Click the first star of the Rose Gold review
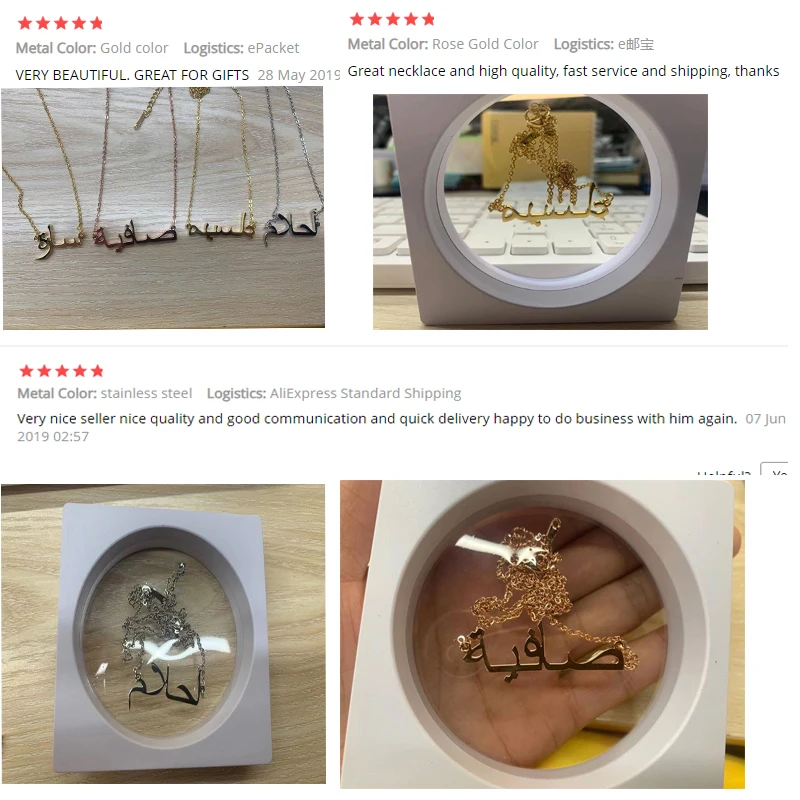800x800 pixels. (357, 19)
